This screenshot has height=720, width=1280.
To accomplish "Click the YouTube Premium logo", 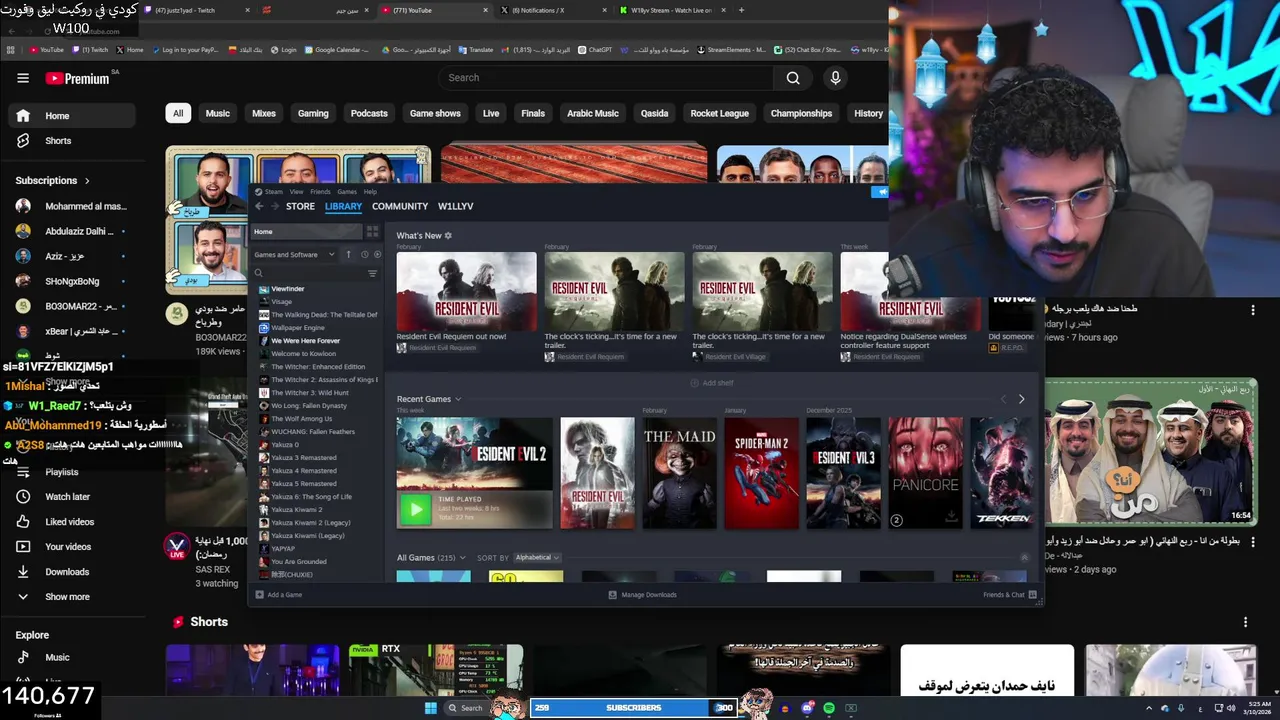I will pos(77,78).
